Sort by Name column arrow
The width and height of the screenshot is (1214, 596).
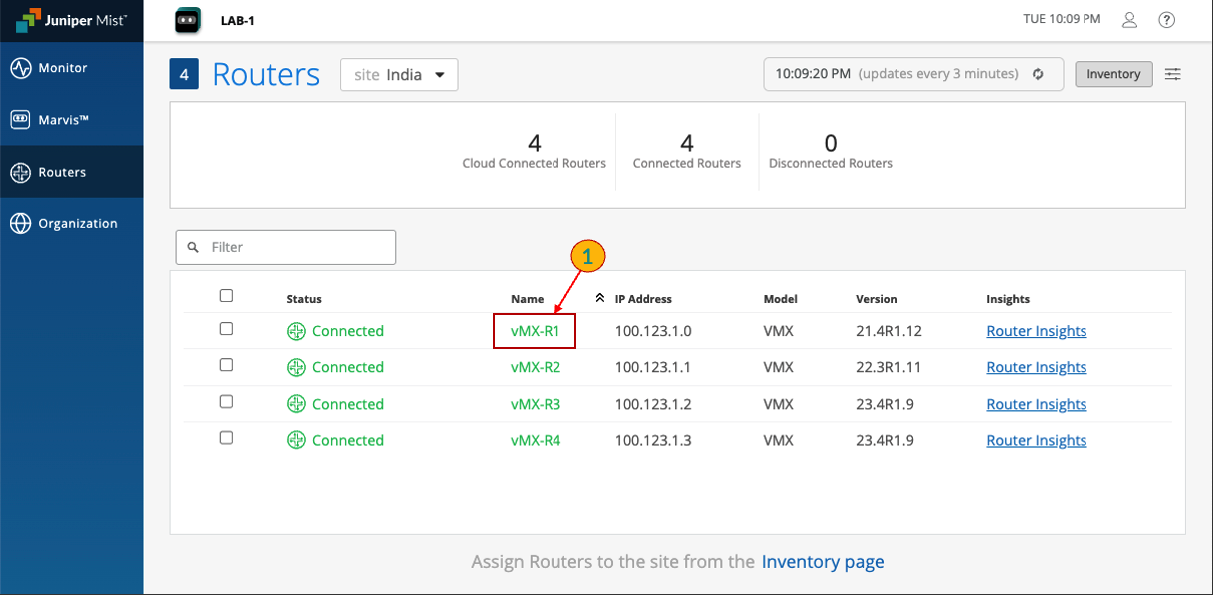(x=600, y=298)
